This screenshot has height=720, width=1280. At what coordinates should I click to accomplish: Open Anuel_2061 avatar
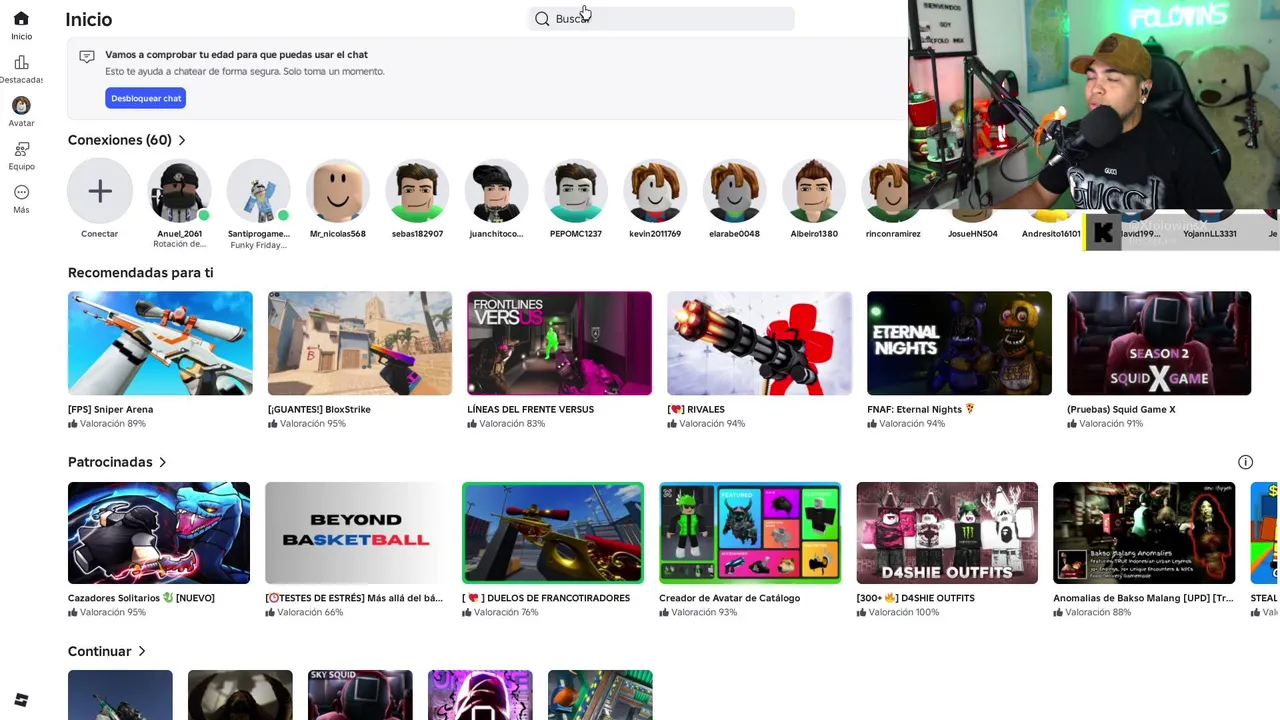[x=179, y=190]
